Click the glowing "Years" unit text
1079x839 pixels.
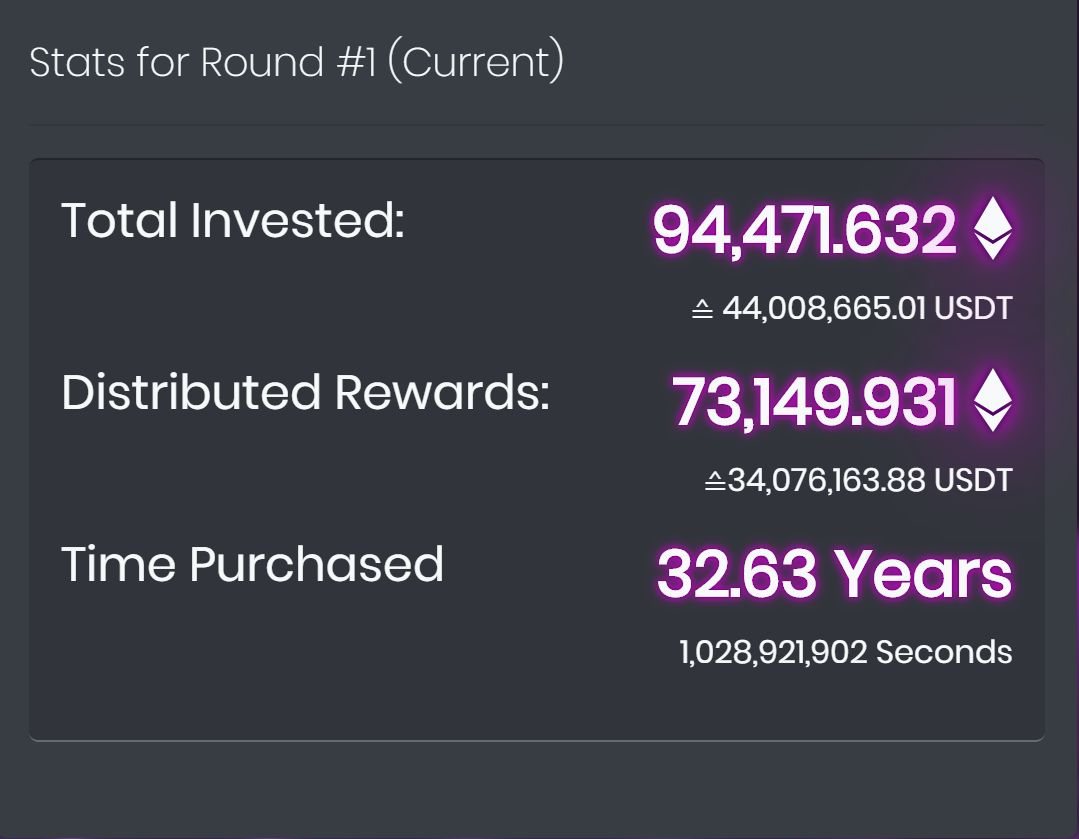(923, 574)
